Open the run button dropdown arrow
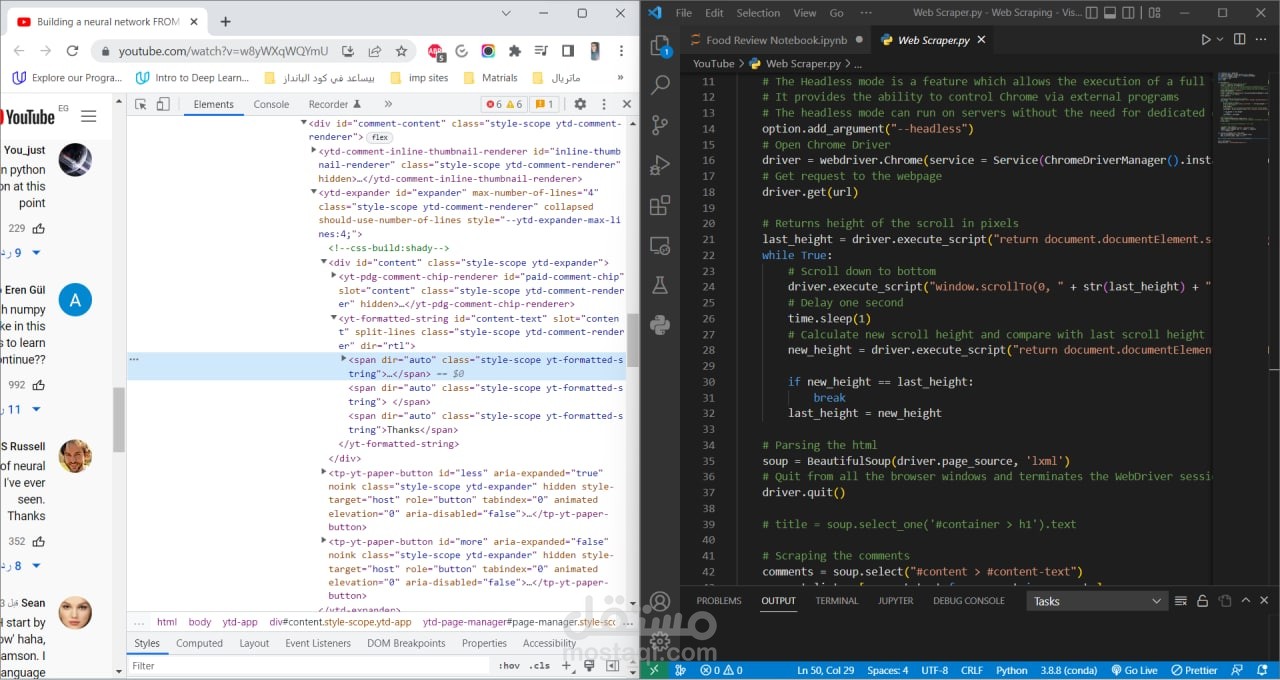 pyautogui.click(x=1220, y=40)
